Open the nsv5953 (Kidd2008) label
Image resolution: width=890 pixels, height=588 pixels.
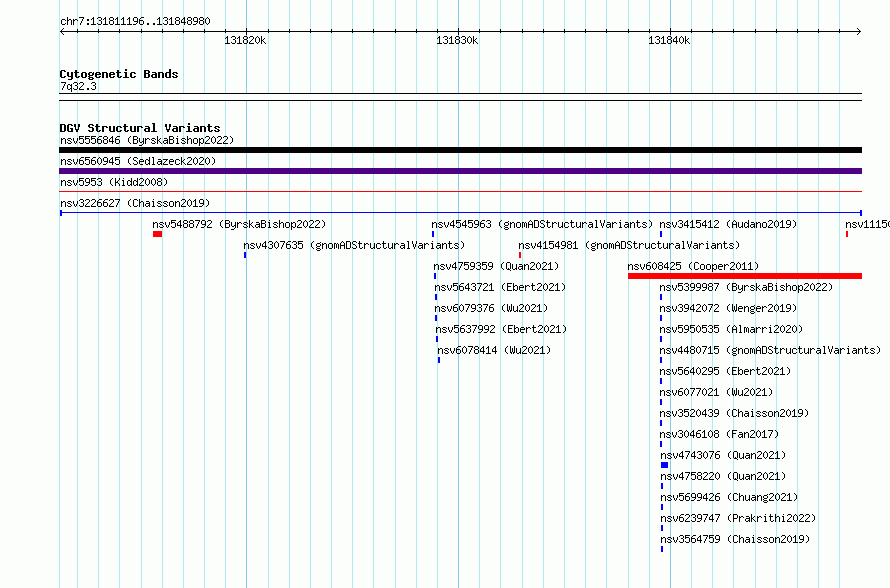pyautogui.click(x=114, y=182)
